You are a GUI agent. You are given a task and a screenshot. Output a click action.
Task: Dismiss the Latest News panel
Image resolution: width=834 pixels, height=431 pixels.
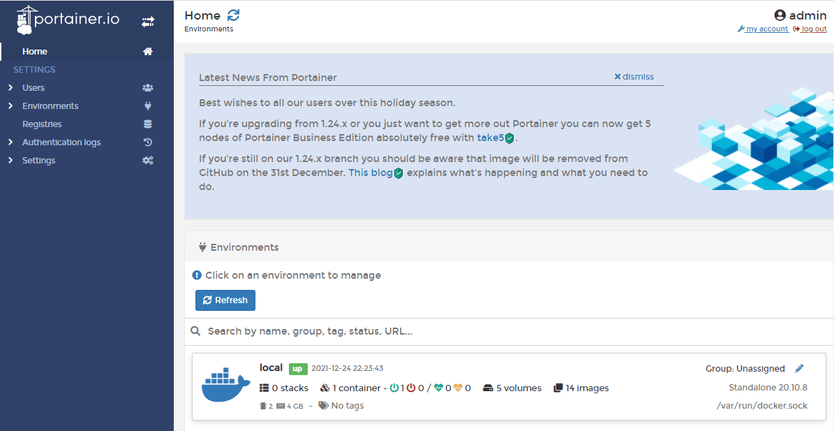(634, 77)
